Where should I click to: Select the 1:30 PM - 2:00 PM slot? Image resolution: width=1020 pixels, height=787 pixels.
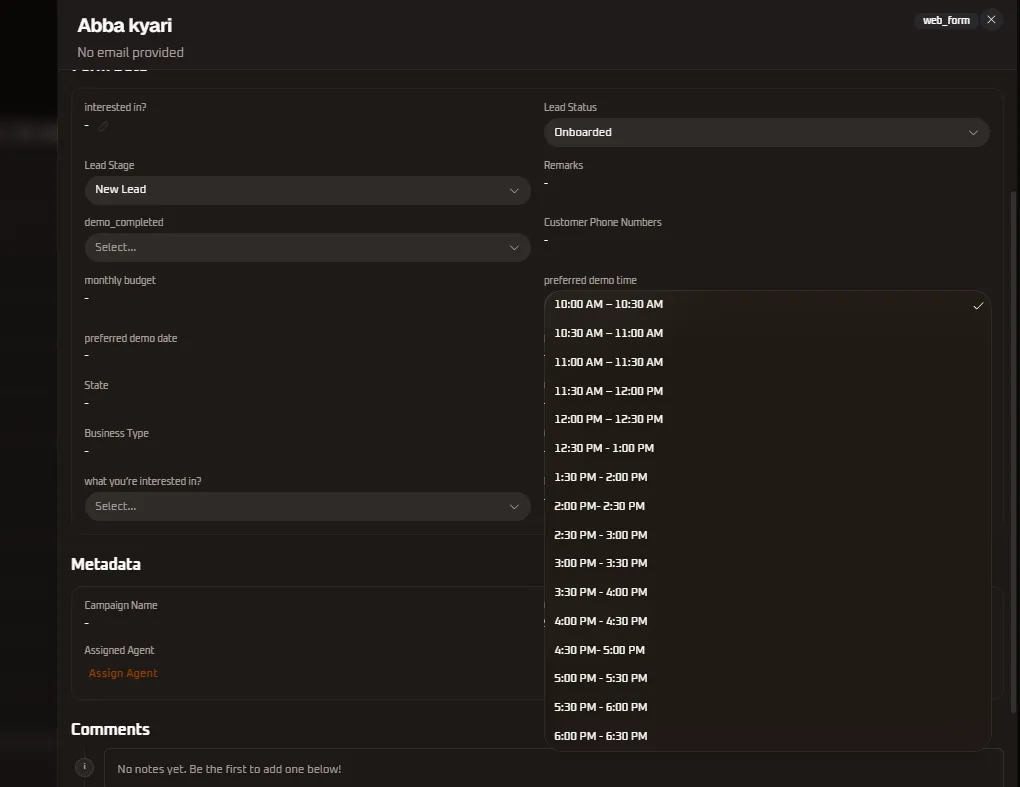tap(768, 477)
